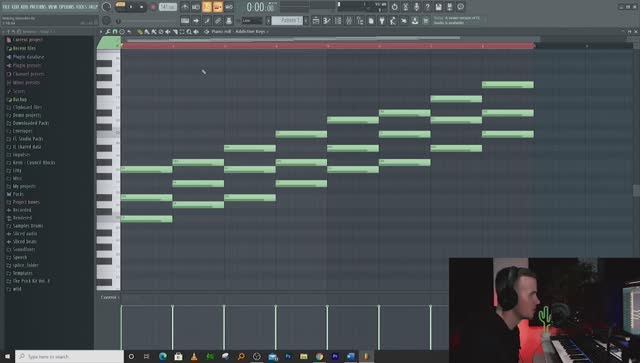The width and height of the screenshot is (640, 363).
Task: Click the multilink to controllers chain icon
Action: pos(218,20)
